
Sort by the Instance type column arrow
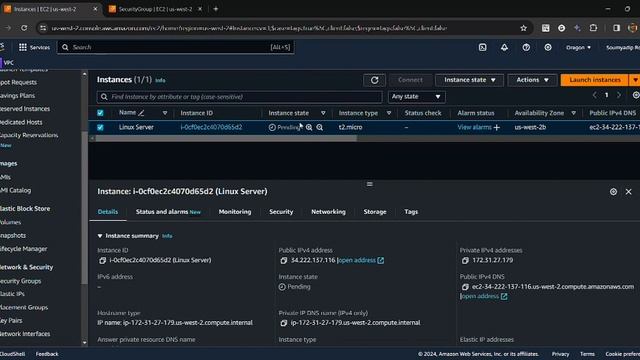coord(389,113)
